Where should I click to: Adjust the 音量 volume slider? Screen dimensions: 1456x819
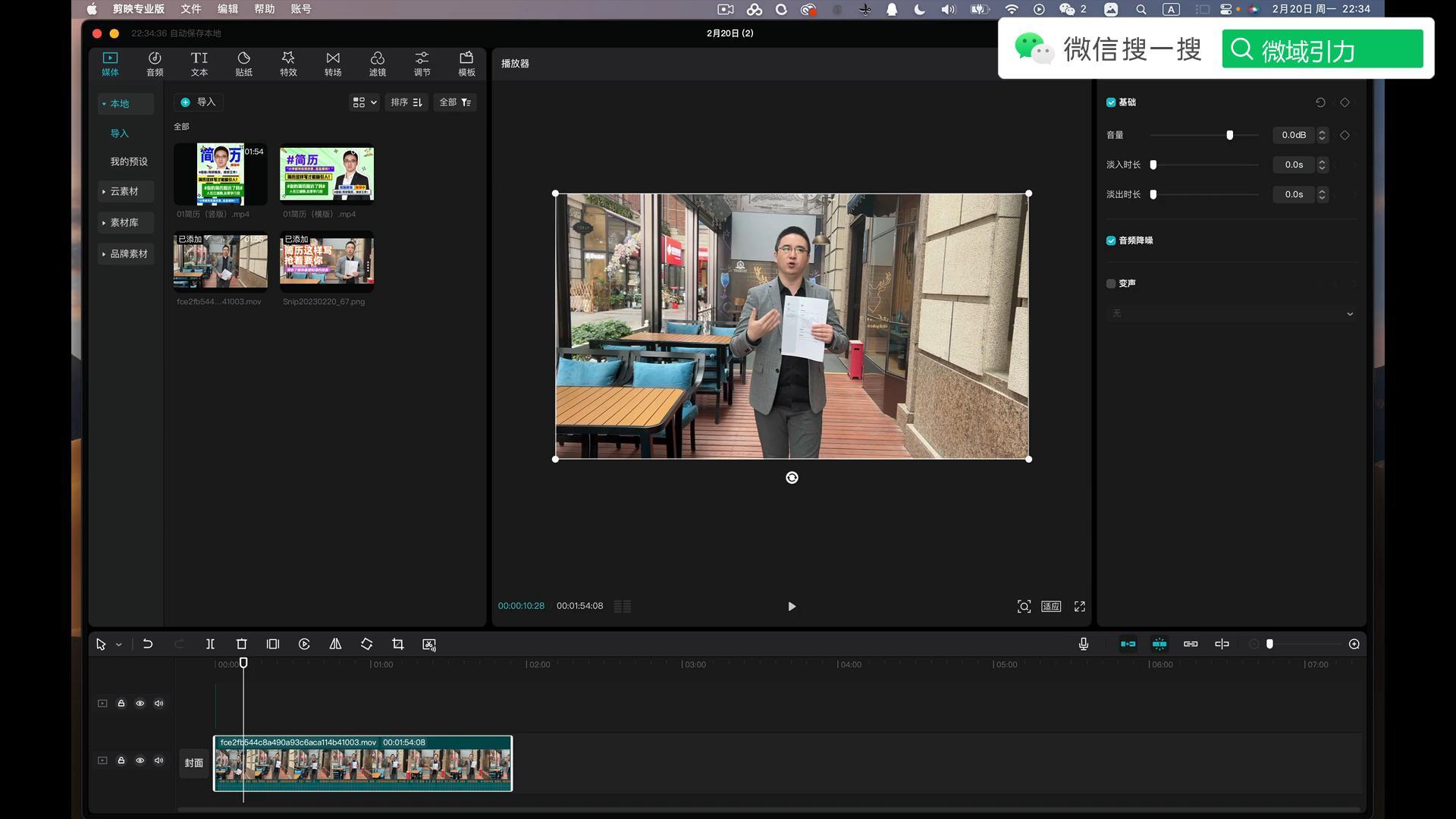pyautogui.click(x=1229, y=135)
